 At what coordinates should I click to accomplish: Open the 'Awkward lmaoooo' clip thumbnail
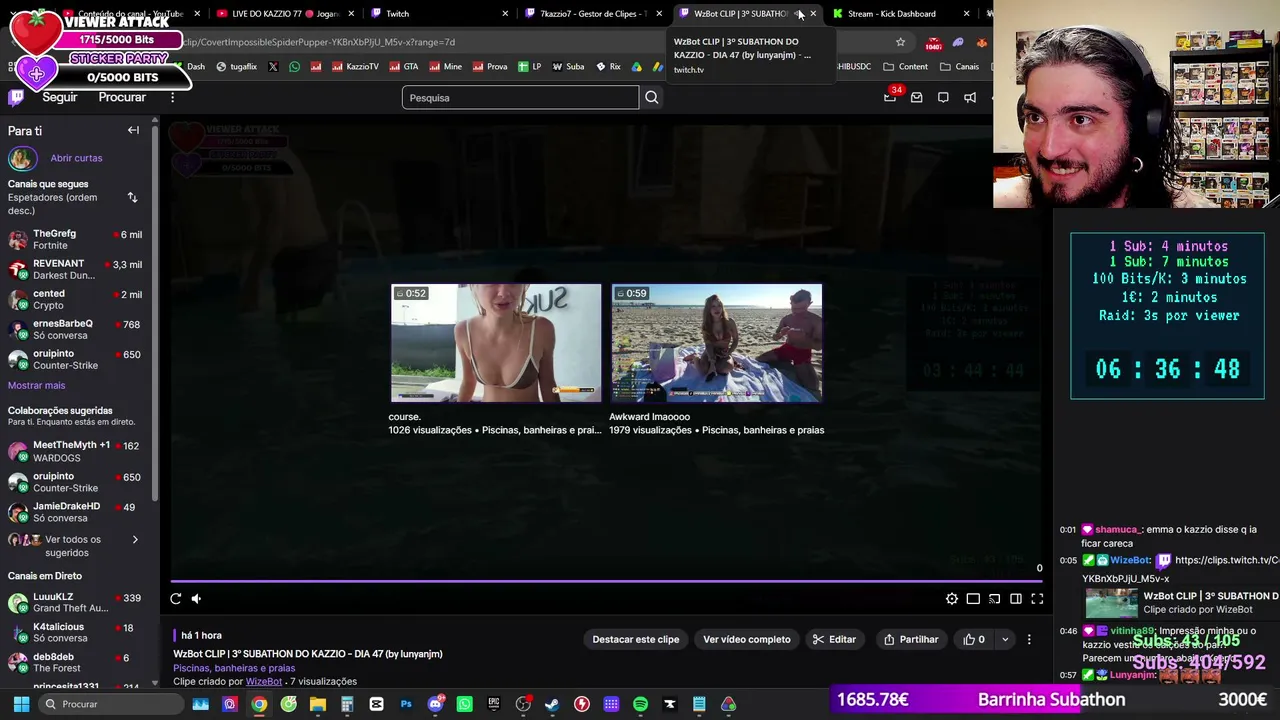[717, 343]
